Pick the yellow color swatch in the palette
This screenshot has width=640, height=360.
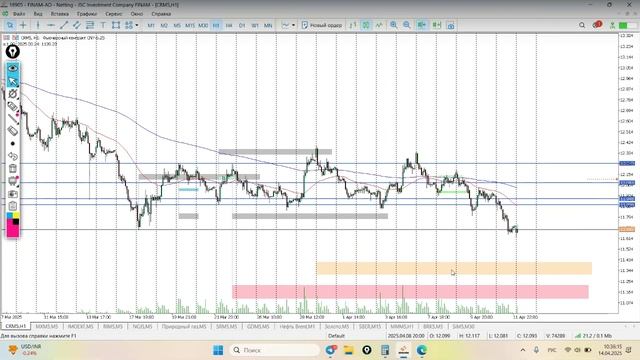[x=16, y=216]
